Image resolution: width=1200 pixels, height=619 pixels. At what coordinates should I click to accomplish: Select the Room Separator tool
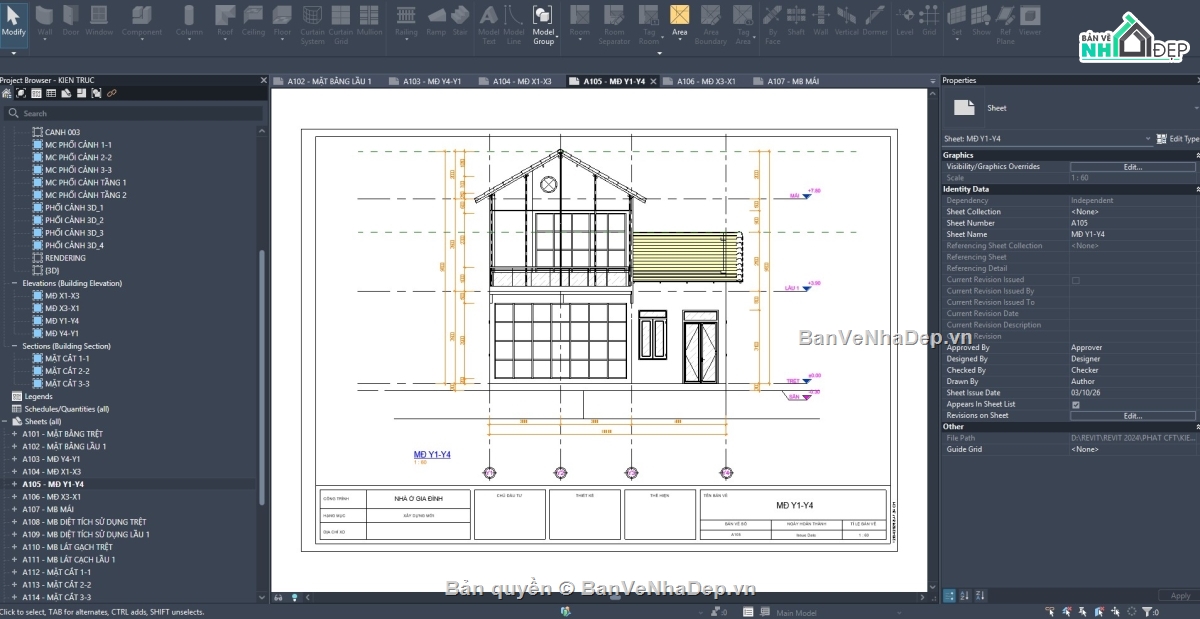coord(614,24)
